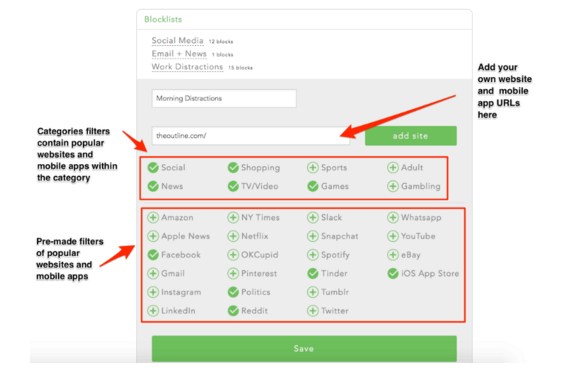Add Spotify to the blocklist
The width and height of the screenshot is (565, 375).
point(313,255)
